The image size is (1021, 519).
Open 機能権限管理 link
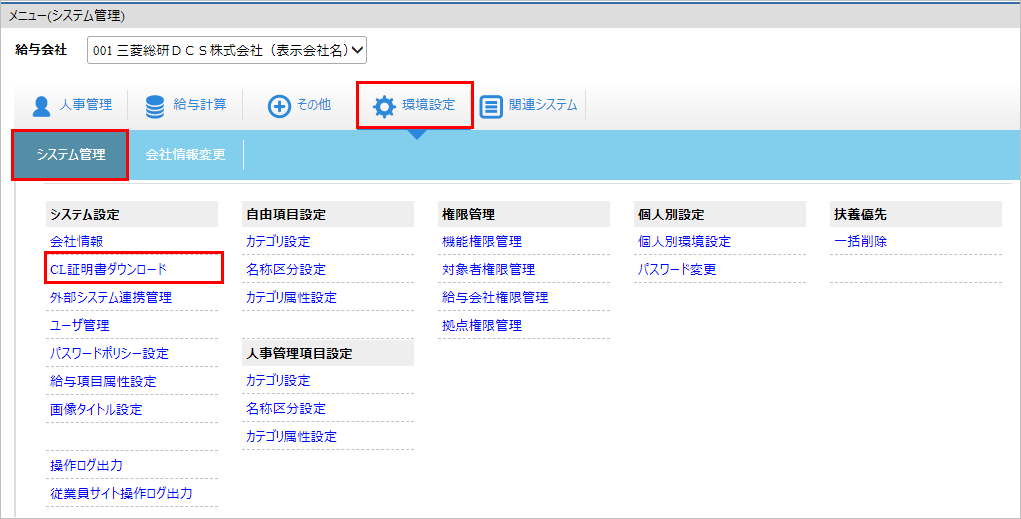point(482,242)
